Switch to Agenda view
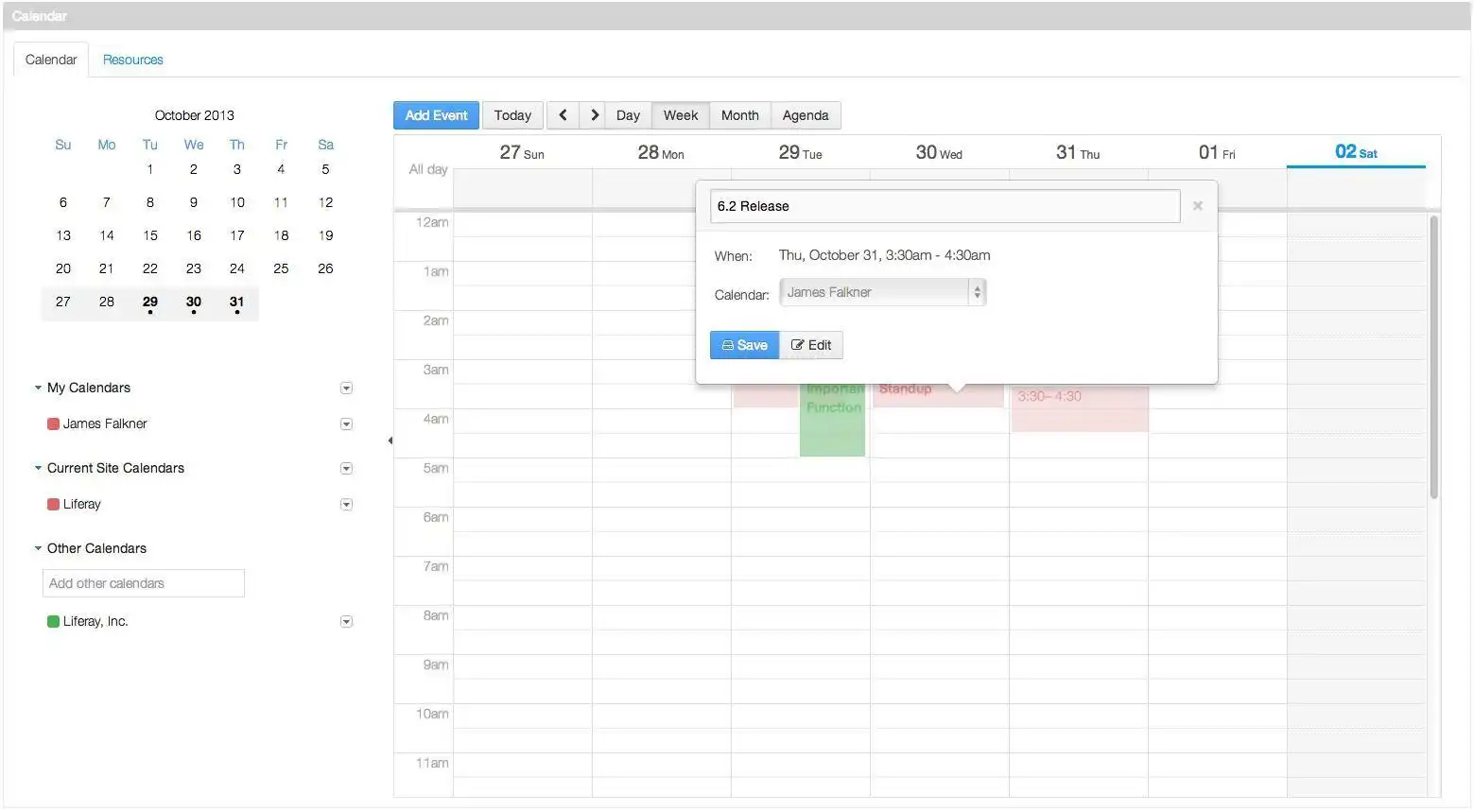The image size is (1474, 812). click(x=806, y=115)
